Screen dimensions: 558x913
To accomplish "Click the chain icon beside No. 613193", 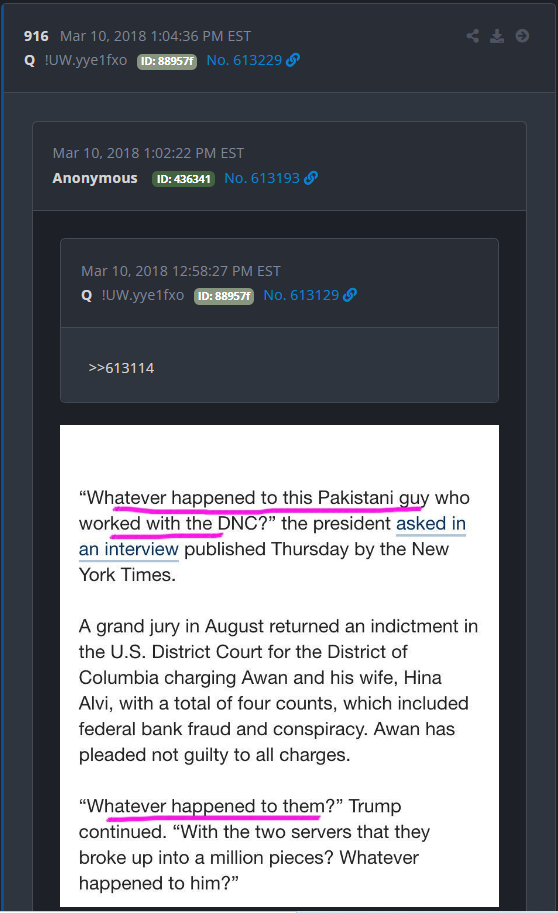I will coord(312,178).
